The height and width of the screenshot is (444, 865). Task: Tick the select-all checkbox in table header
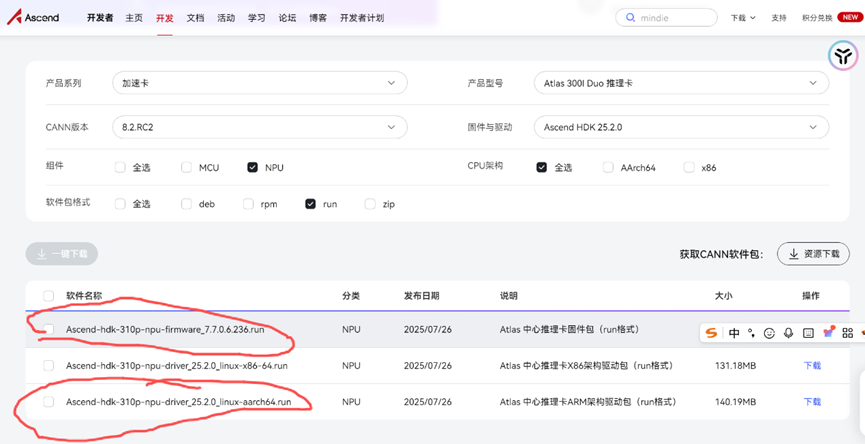[49, 296]
